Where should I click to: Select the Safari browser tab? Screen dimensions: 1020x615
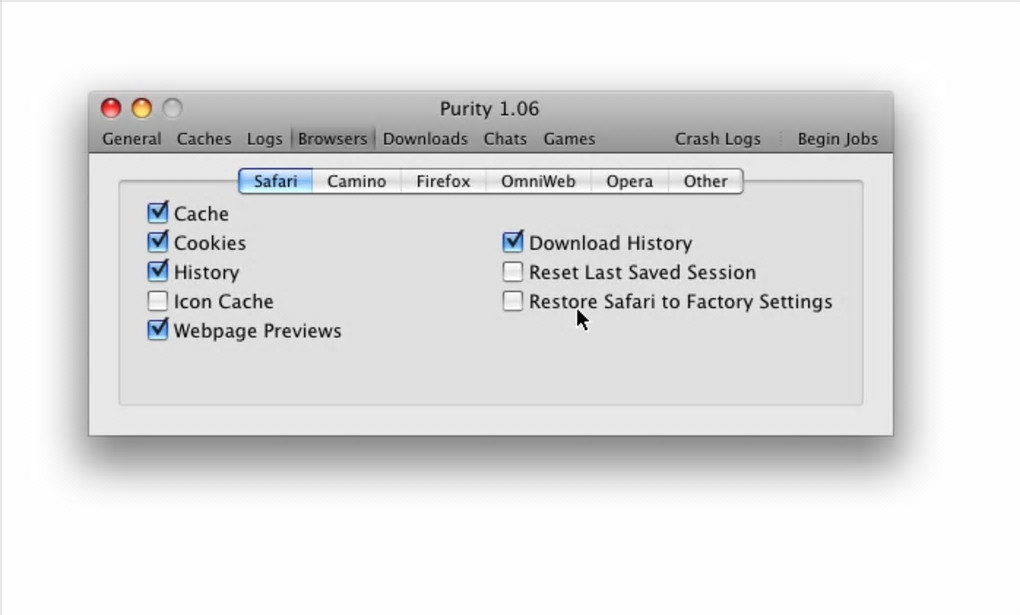pos(276,181)
